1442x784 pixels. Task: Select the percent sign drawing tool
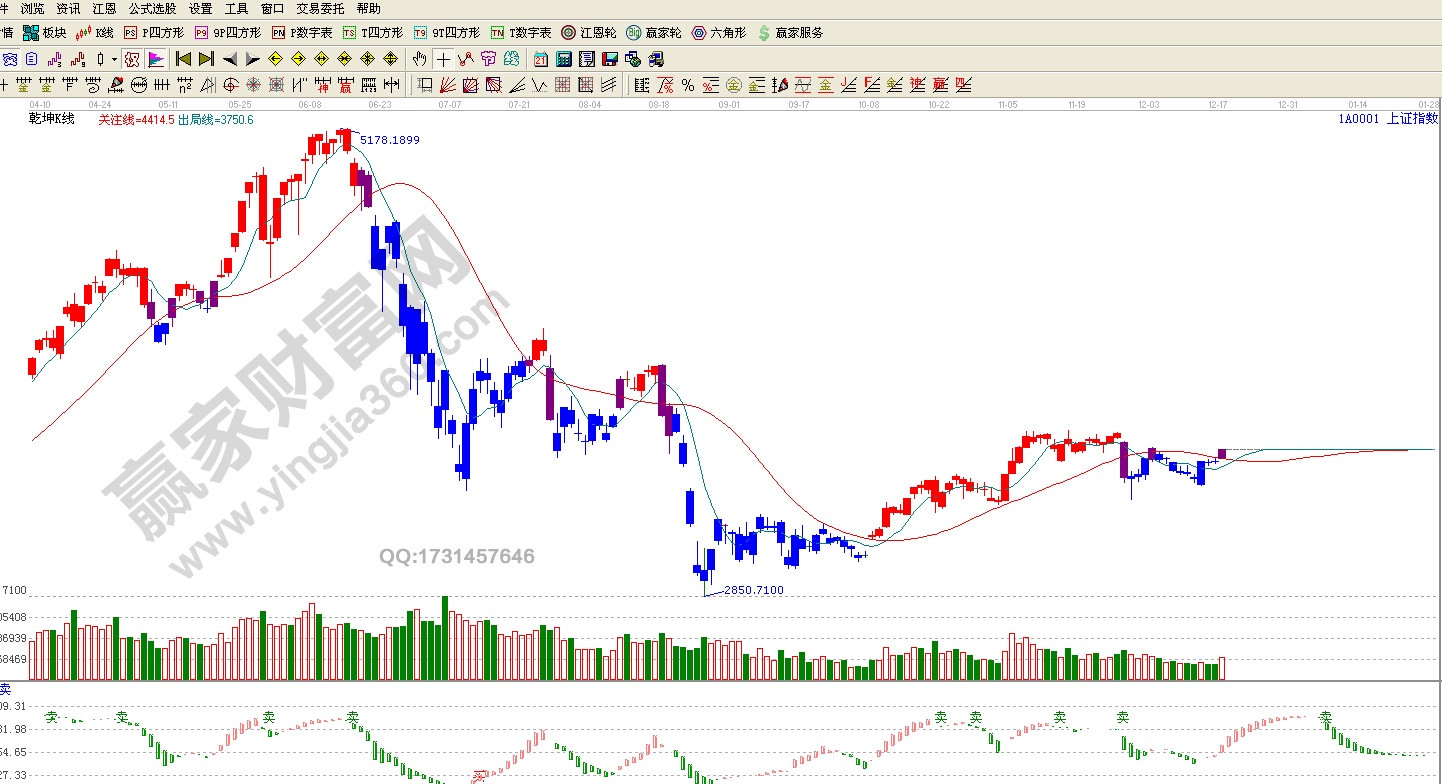coord(688,85)
